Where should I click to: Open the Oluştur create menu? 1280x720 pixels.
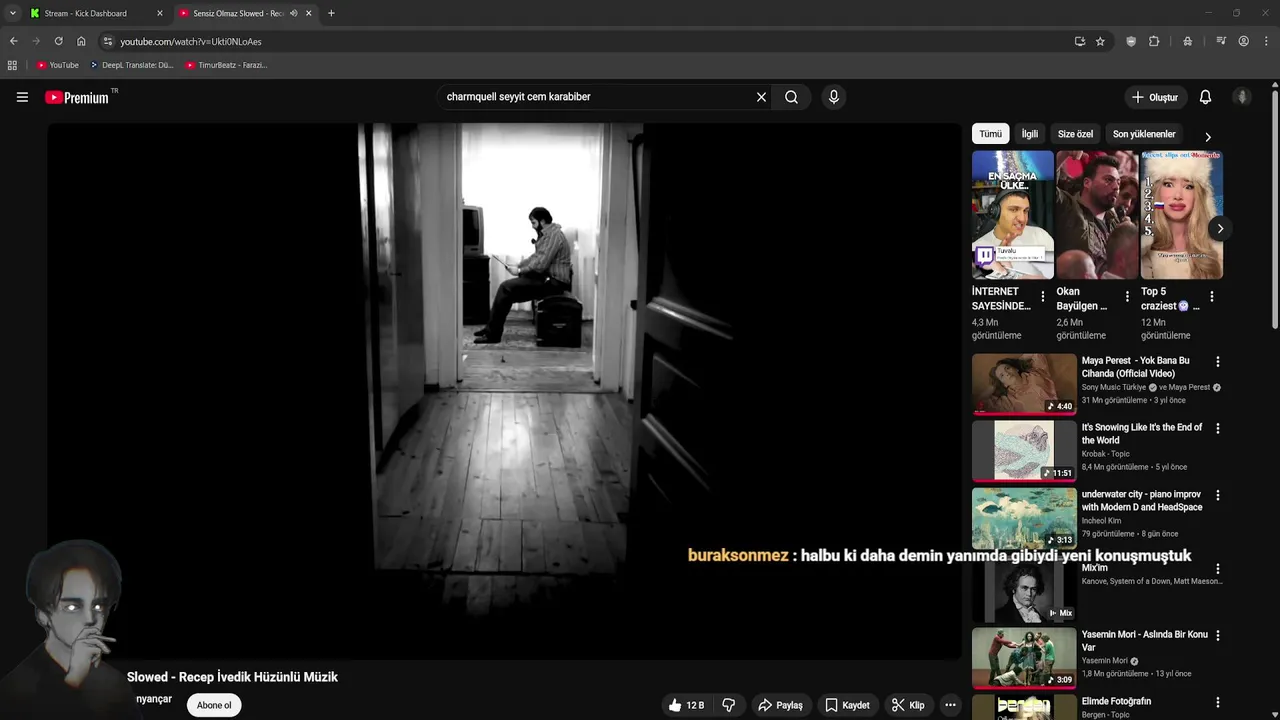point(1155,97)
